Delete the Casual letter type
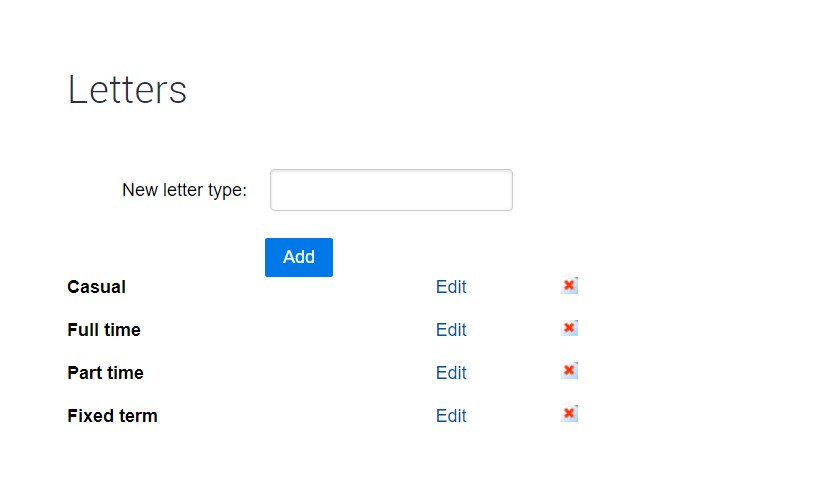 pos(569,286)
